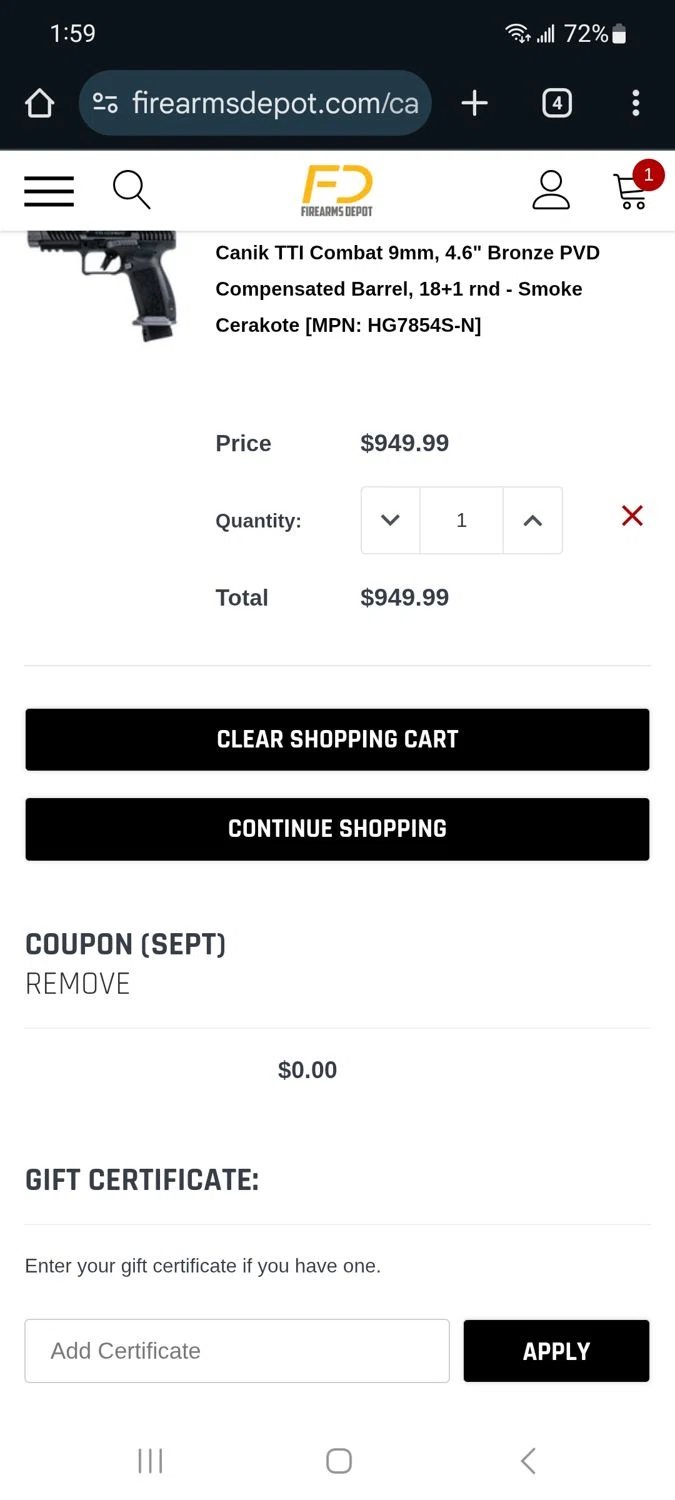
Task: Open the Canik TTI Combat product thumbnail
Action: click(x=105, y=285)
